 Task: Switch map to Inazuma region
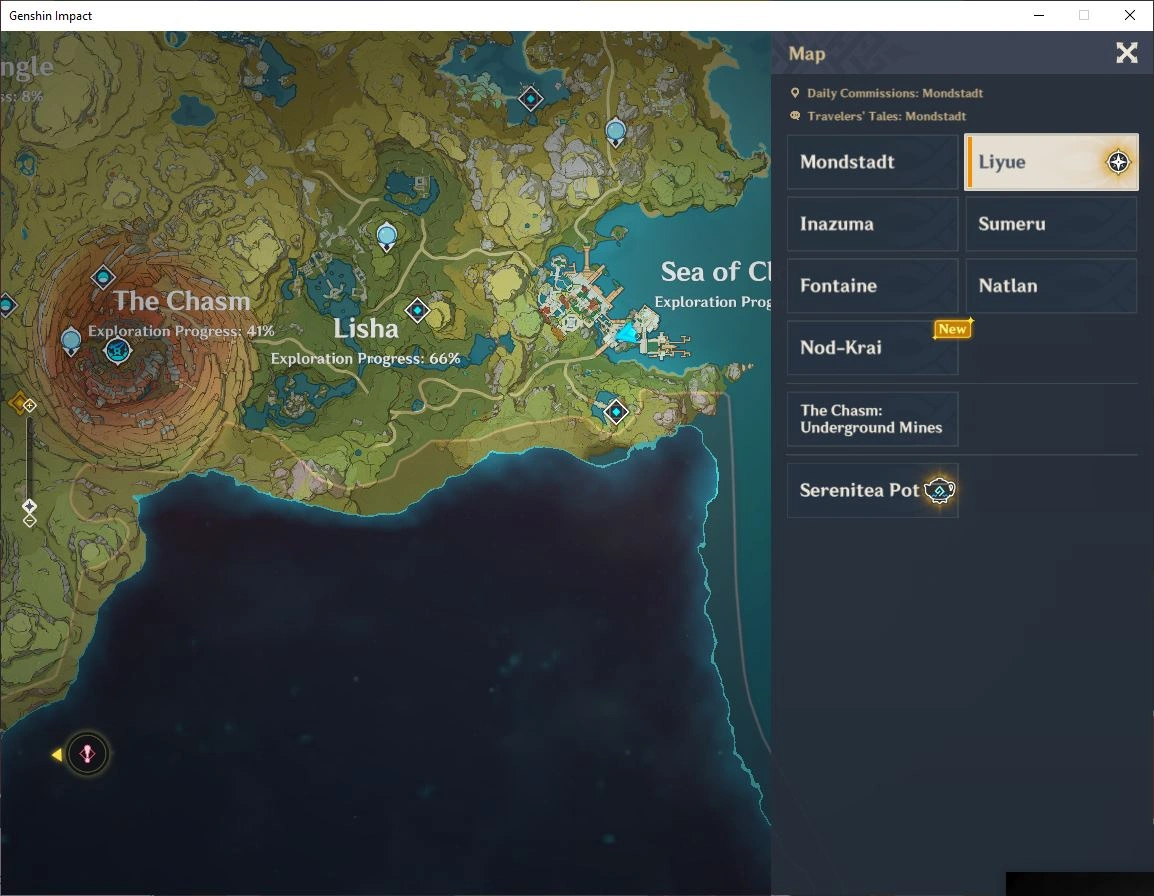pos(873,224)
